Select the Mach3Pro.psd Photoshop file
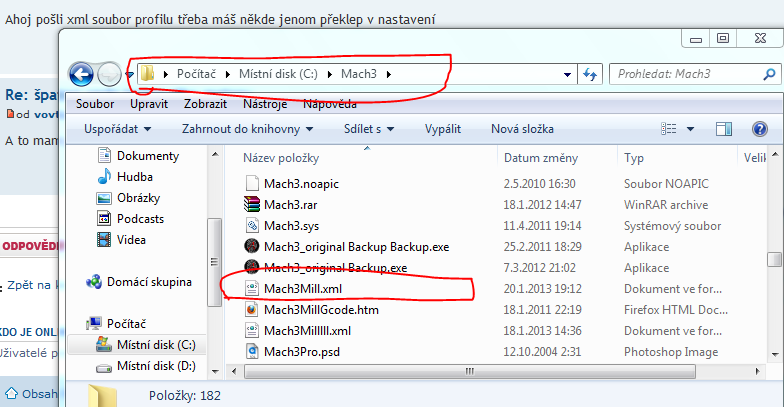The width and height of the screenshot is (784, 407). coord(300,351)
